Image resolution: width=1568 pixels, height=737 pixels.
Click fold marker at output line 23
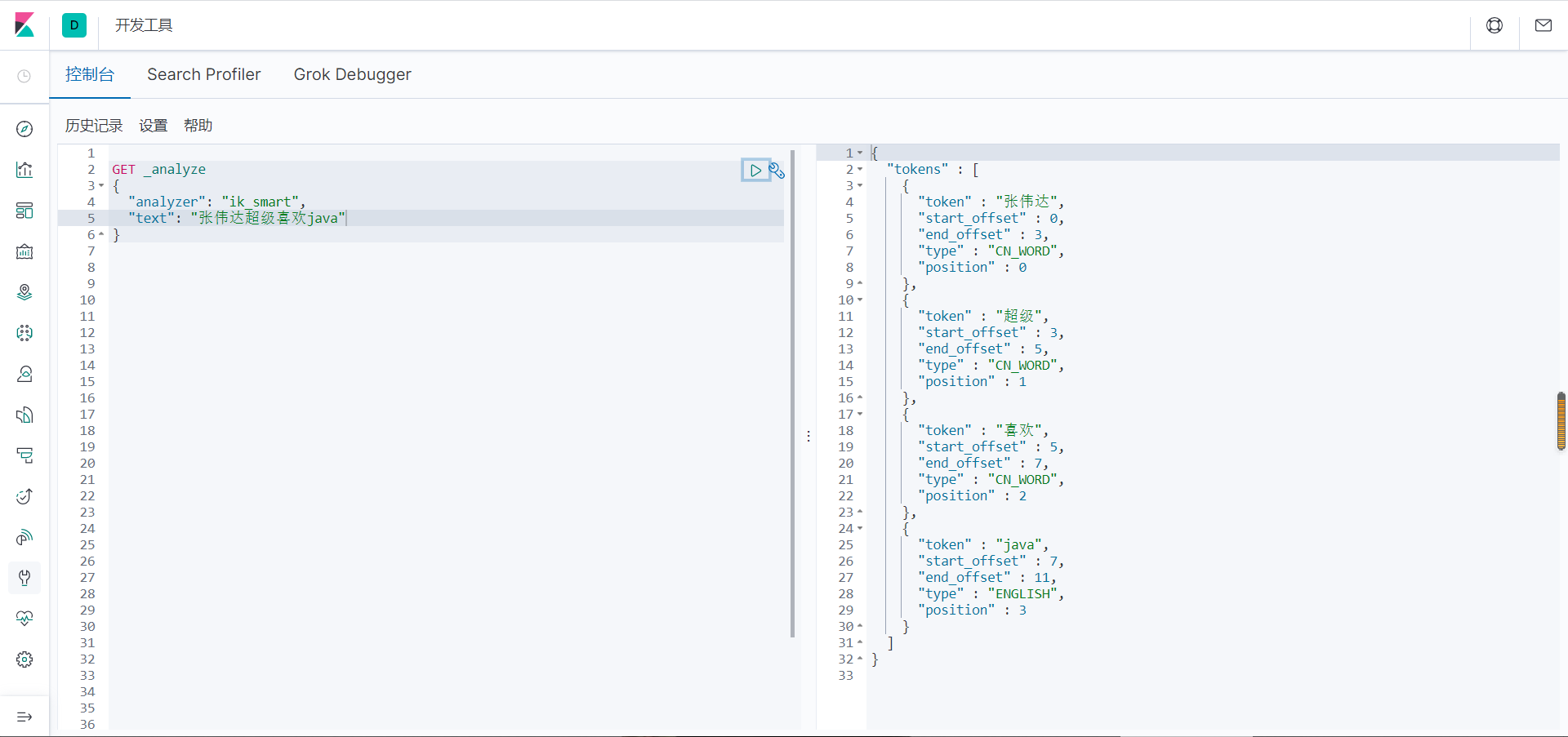pyautogui.click(x=860, y=513)
